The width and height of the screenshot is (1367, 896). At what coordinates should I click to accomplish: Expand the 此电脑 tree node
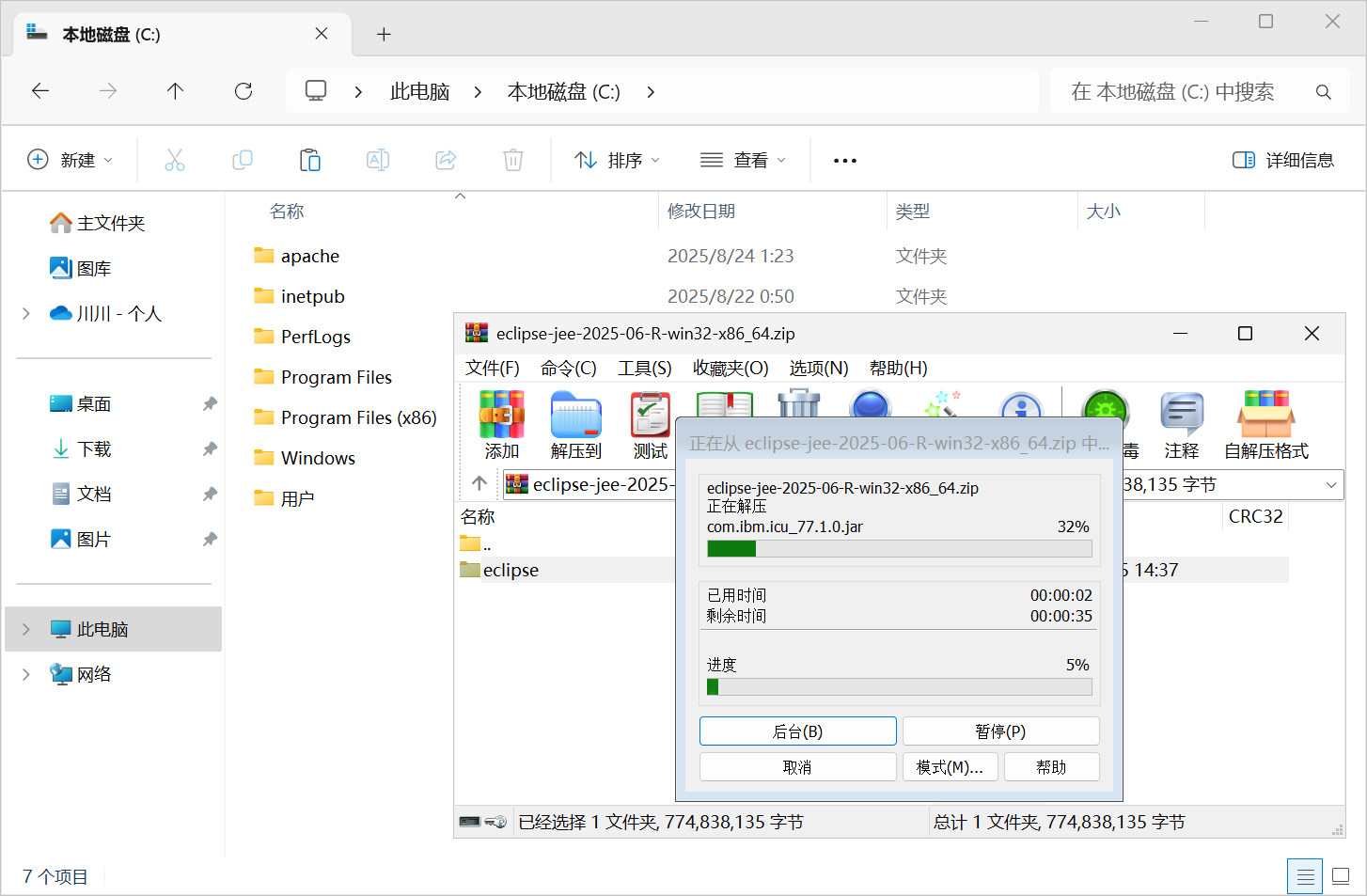(x=26, y=629)
